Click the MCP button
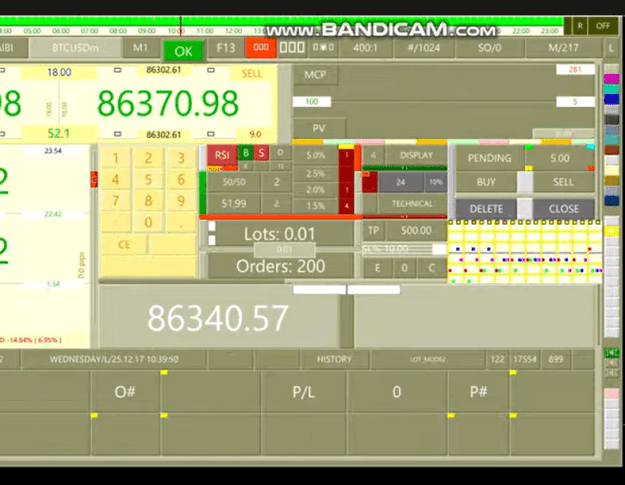Screen dimensions: 625x485 coord(315,75)
